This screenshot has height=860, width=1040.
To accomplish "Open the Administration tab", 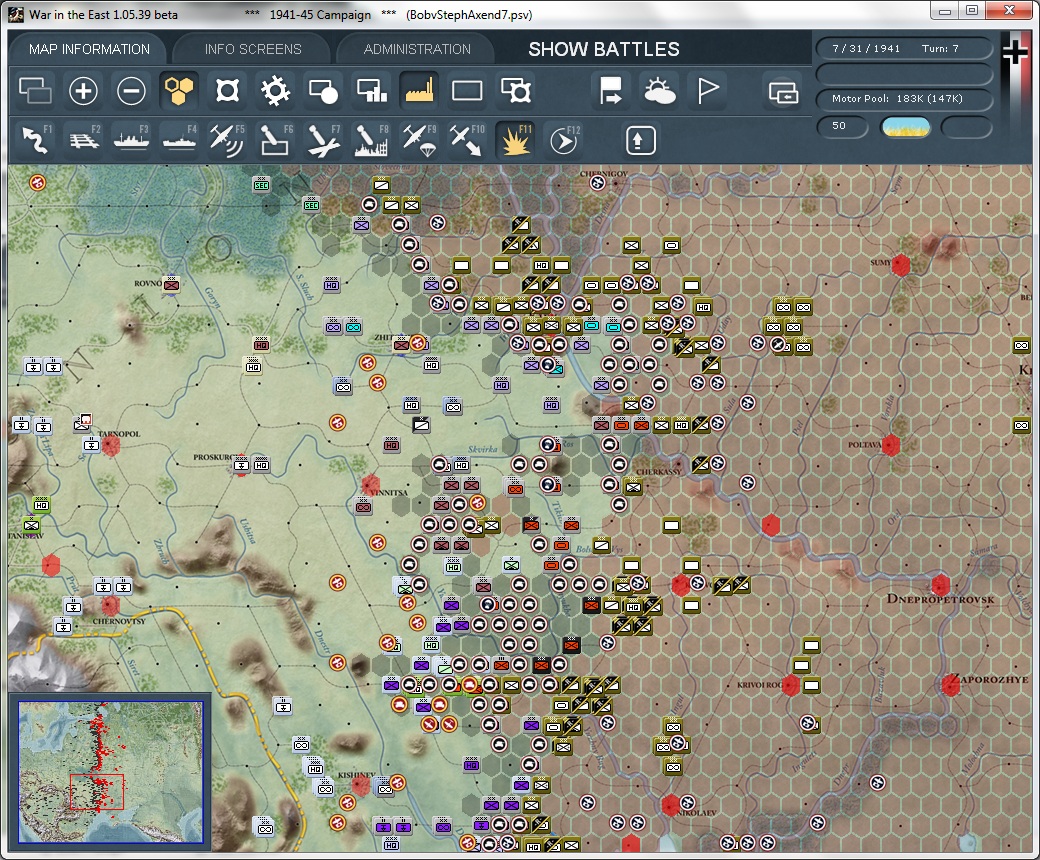I will point(417,49).
